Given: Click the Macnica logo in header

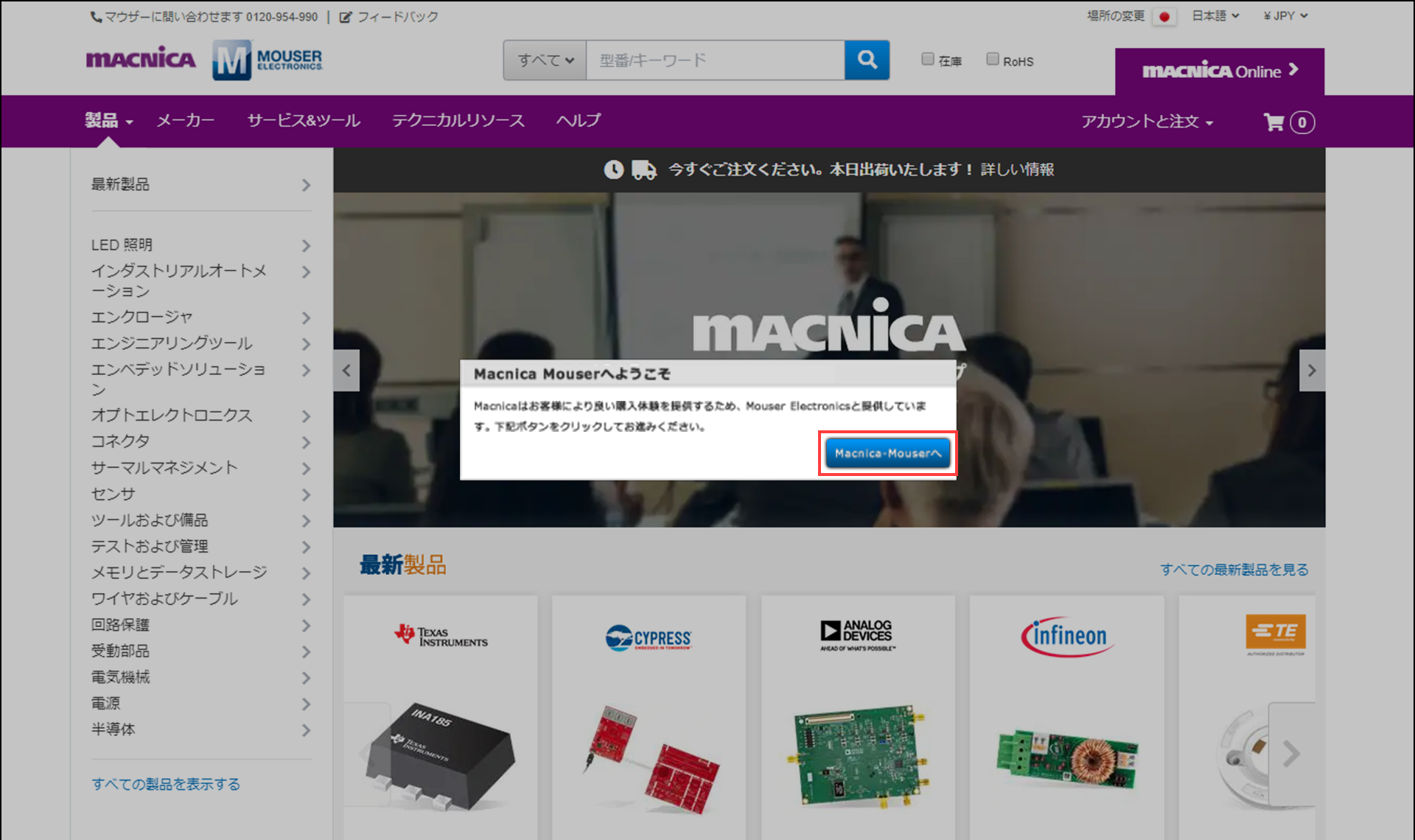Looking at the screenshot, I should pyautogui.click(x=141, y=59).
